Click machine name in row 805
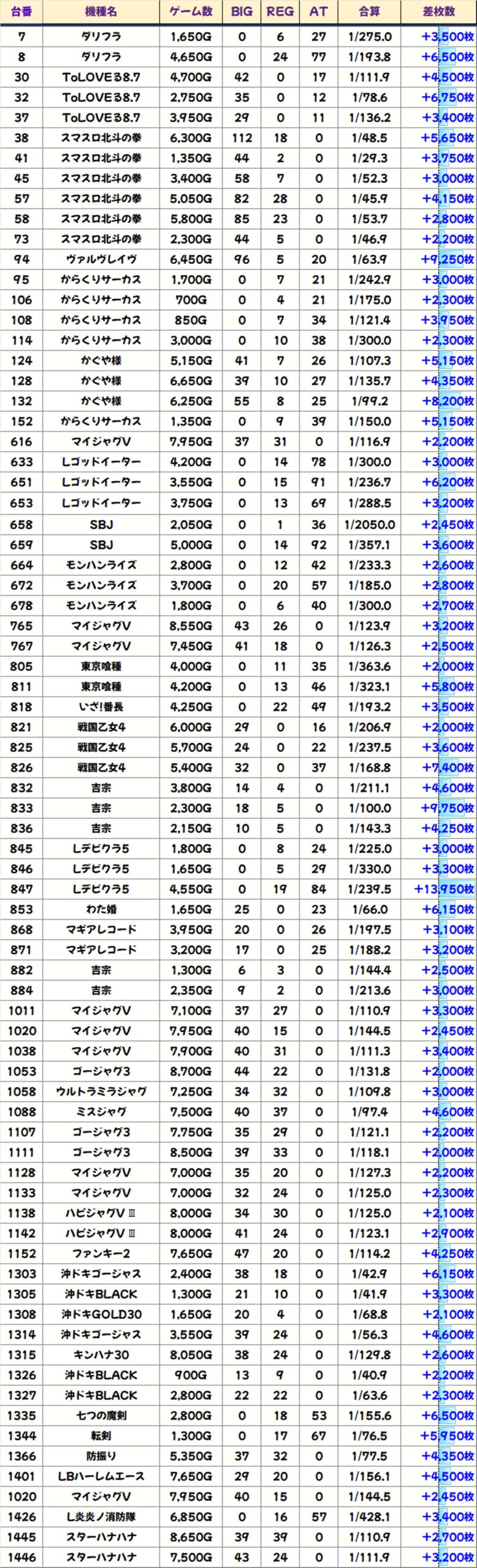477x1568 pixels. 101,666
